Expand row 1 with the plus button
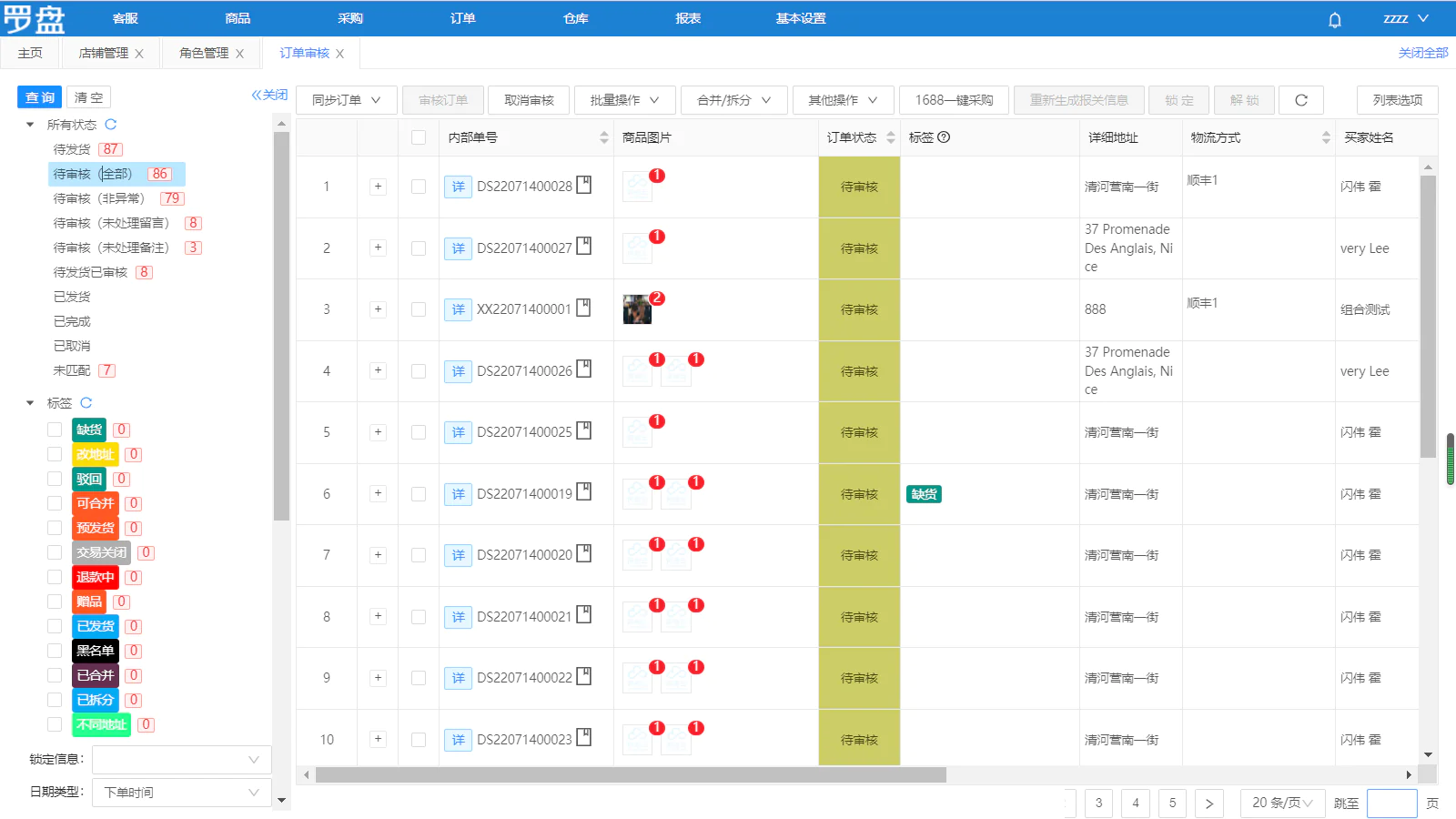This screenshot has width=1456, height=819. tap(378, 187)
